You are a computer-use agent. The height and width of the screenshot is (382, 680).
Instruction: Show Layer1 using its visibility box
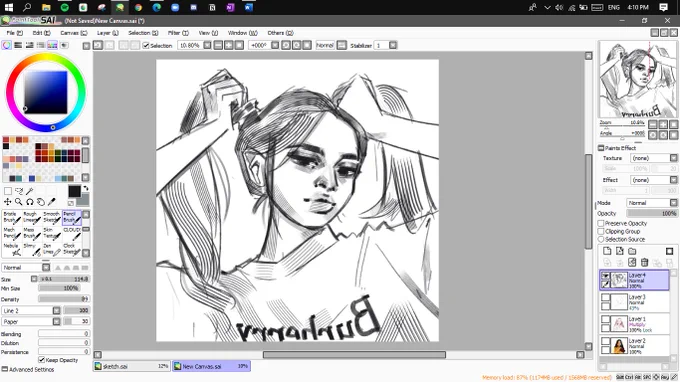tap(605, 320)
